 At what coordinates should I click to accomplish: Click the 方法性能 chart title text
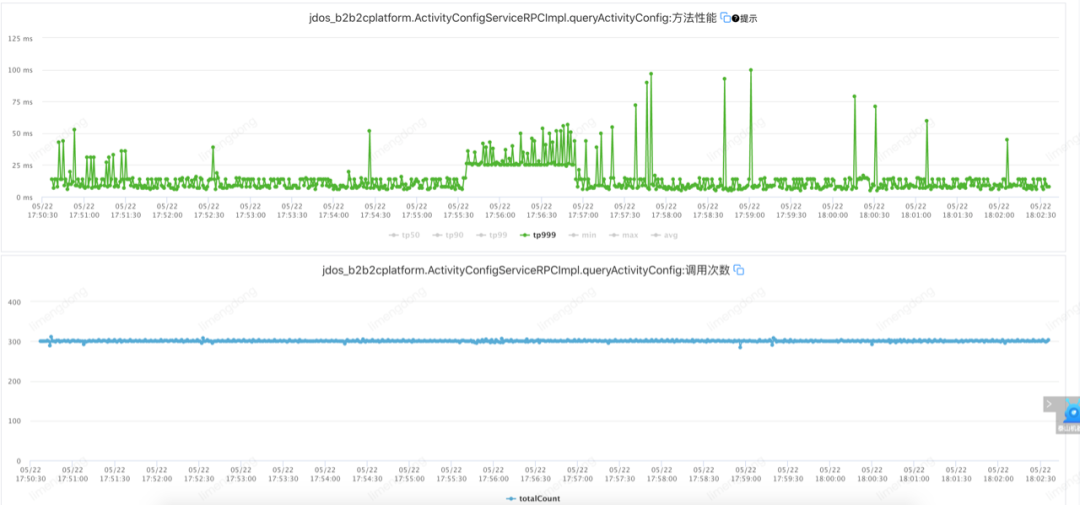513,19
